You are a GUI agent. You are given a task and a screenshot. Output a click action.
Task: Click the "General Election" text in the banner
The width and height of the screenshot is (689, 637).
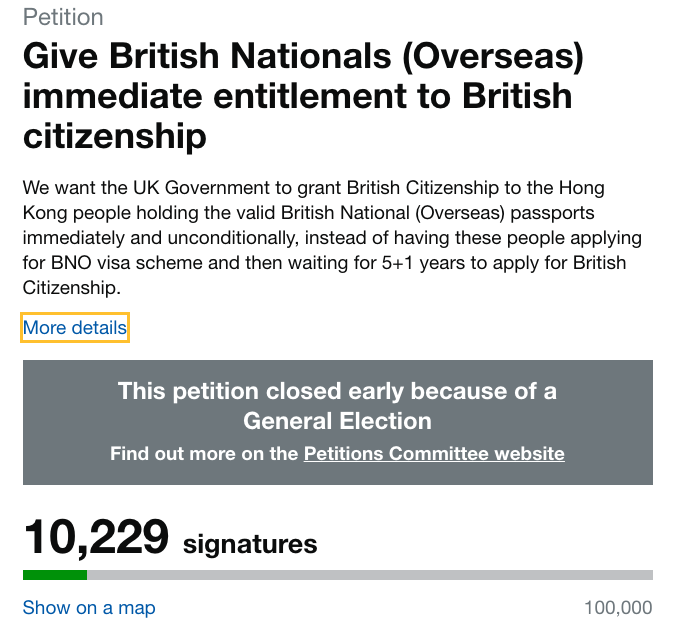pos(337,420)
